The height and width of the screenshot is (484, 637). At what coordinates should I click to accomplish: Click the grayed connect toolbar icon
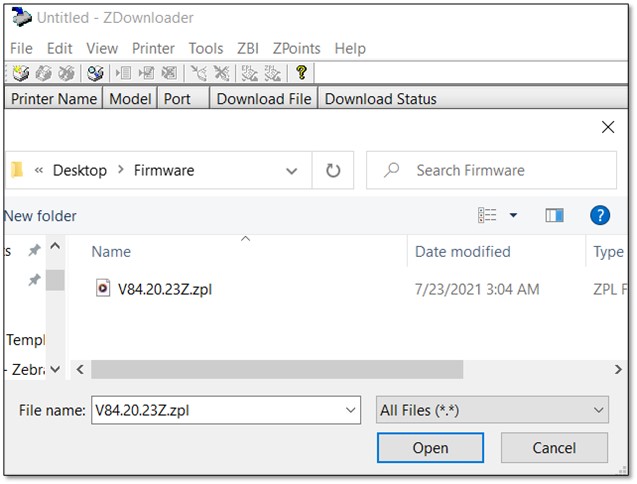click(x=199, y=73)
